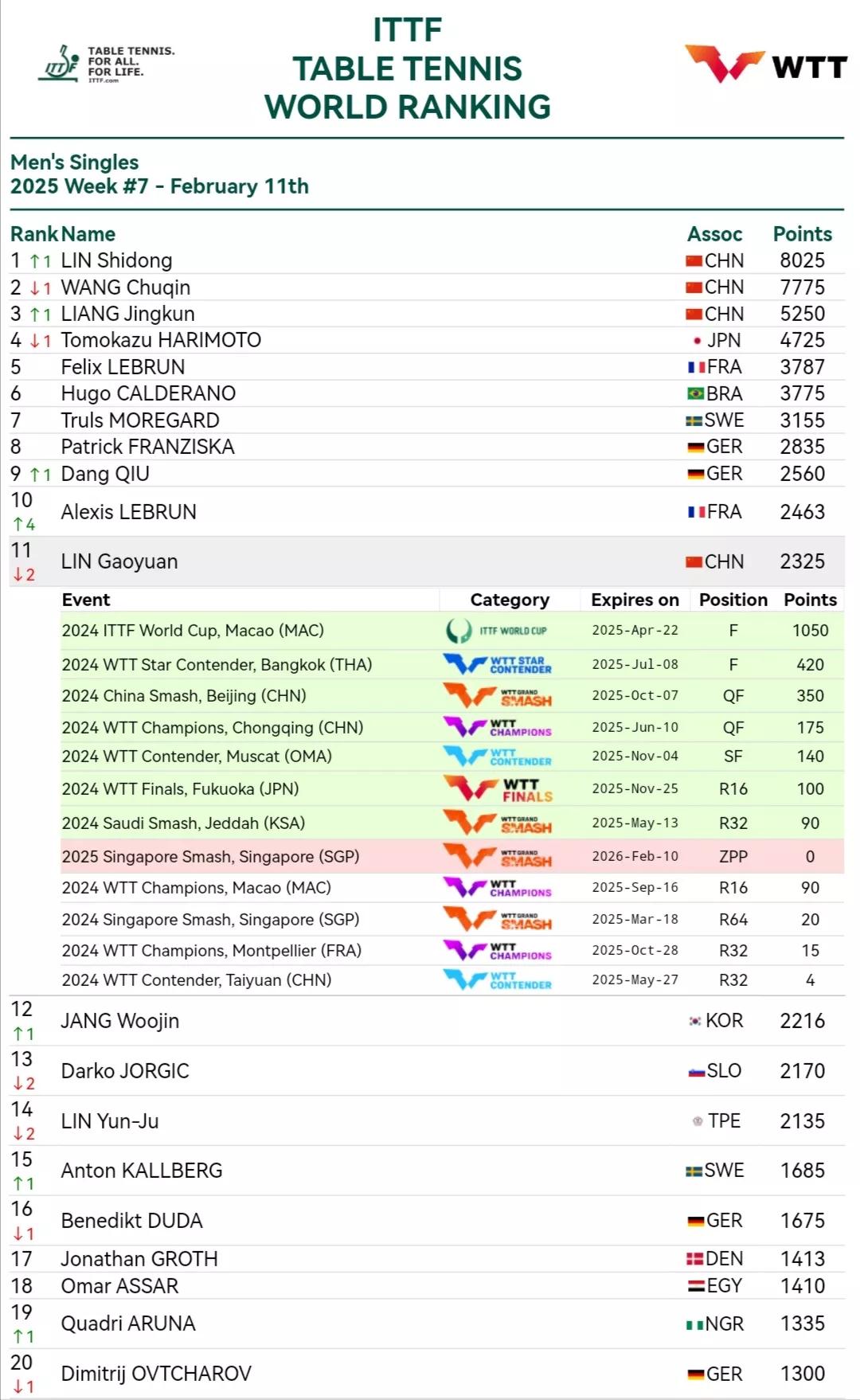Viewport: 860px width, 1400px height.
Task: Click the Egypt flag beside Omar ASSAR
Action: coord(696,1286)
